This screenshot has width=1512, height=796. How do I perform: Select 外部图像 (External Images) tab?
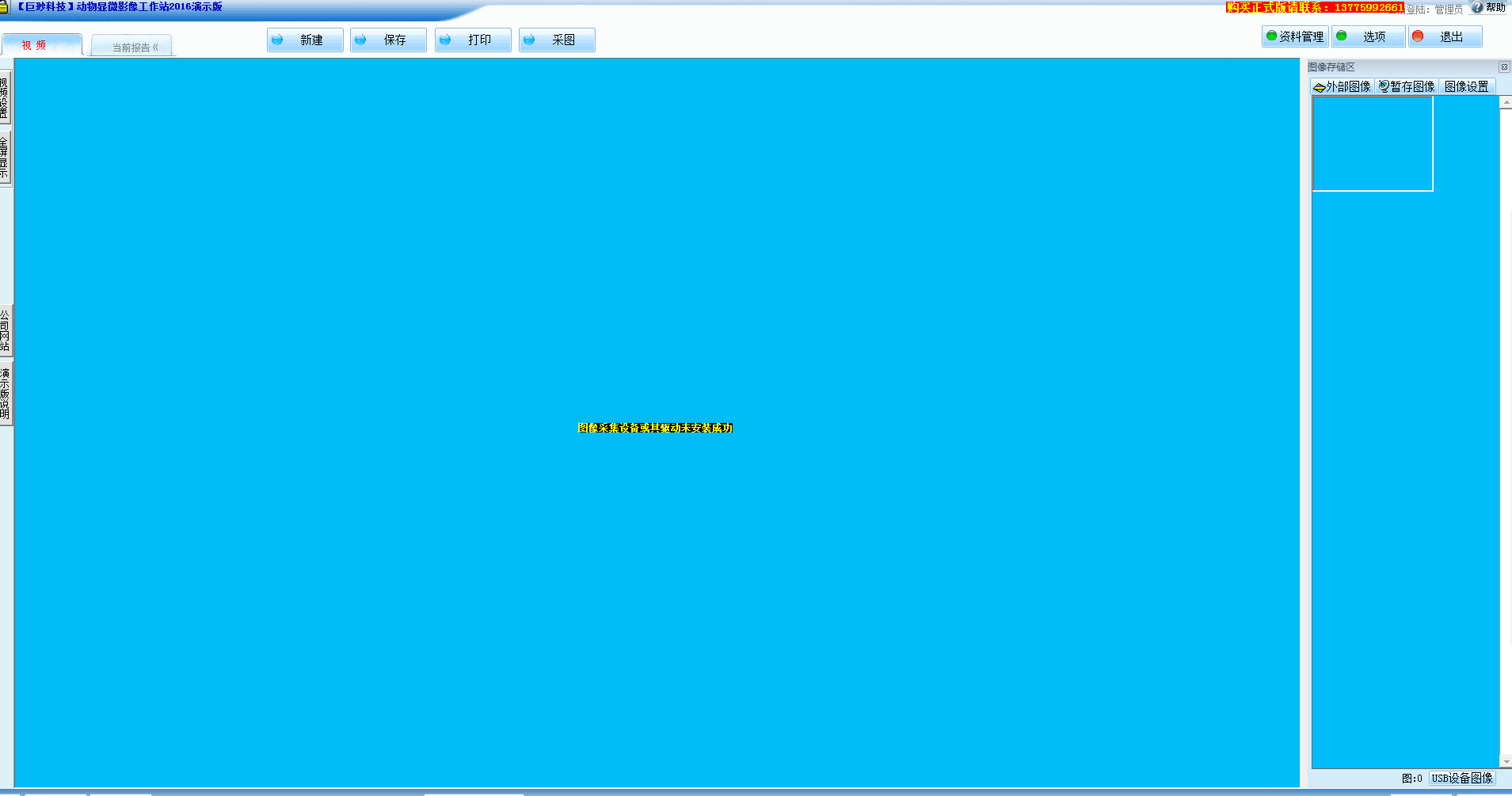click(1342, 86)
